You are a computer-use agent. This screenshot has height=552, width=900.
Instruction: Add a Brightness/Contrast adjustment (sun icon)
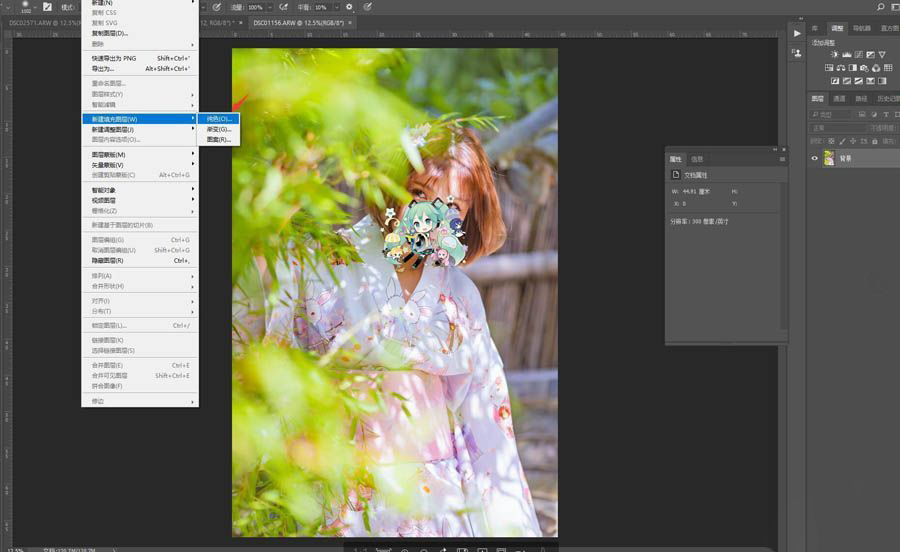click(x=835, y=55)
